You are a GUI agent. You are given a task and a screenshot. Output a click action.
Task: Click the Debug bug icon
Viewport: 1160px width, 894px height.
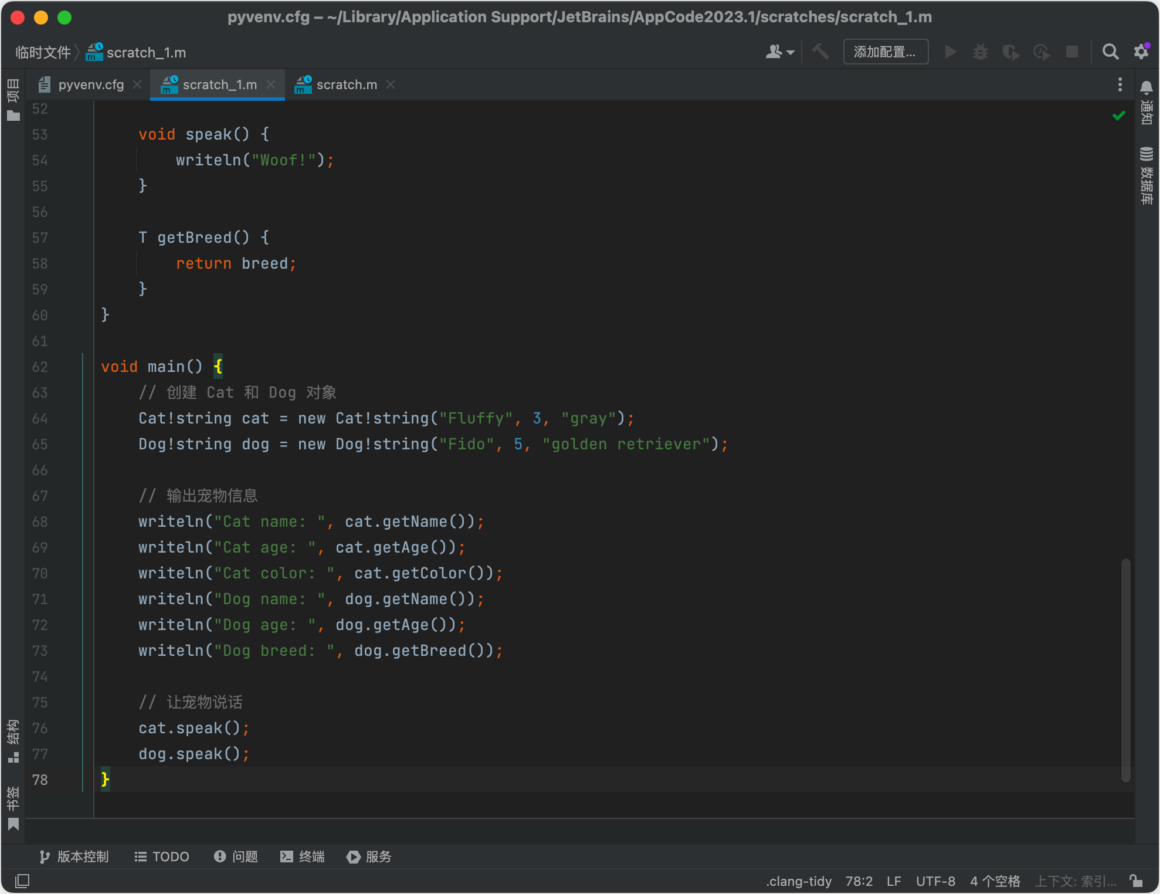[980, 52]
